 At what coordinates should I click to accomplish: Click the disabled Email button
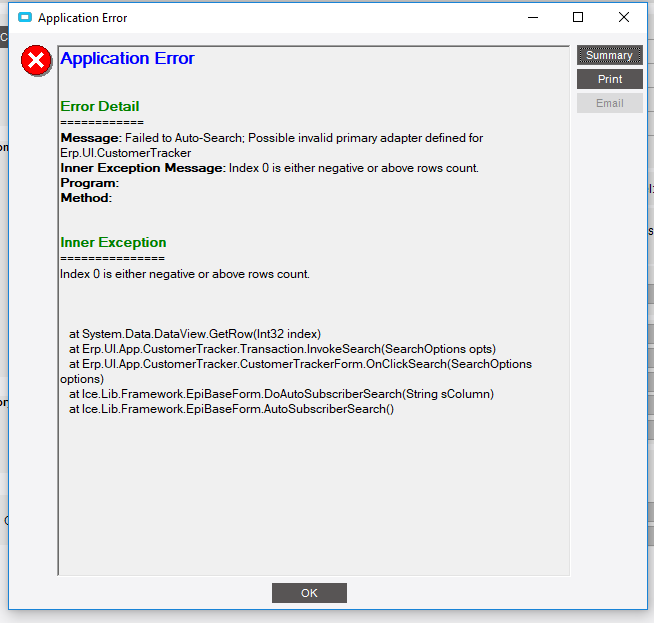(609, 103)
